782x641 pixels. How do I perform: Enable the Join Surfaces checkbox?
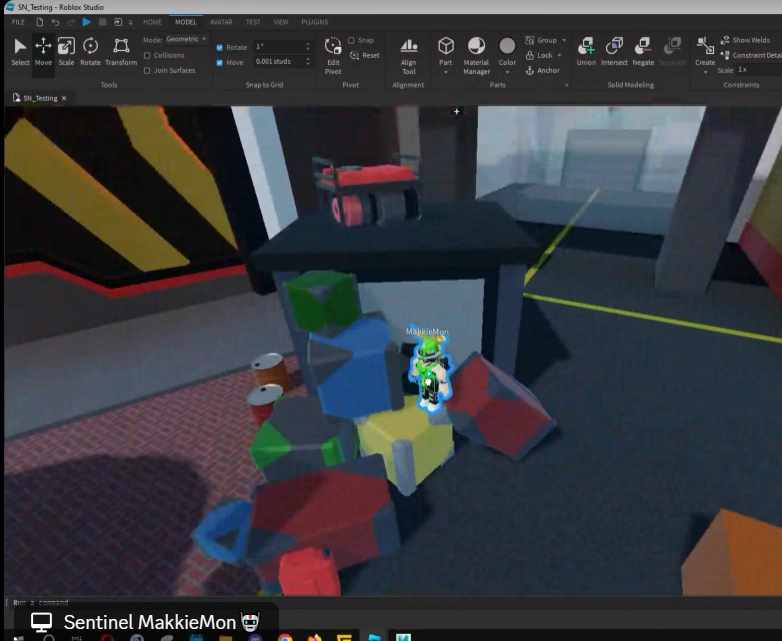147,70
